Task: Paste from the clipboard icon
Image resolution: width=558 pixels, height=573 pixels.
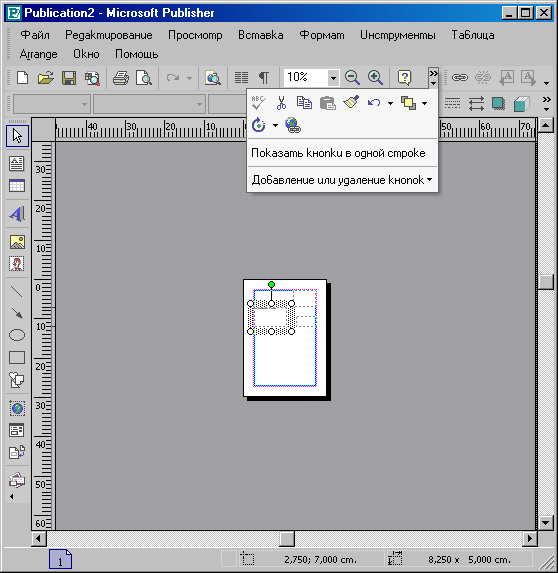Action: pos(327,103)
